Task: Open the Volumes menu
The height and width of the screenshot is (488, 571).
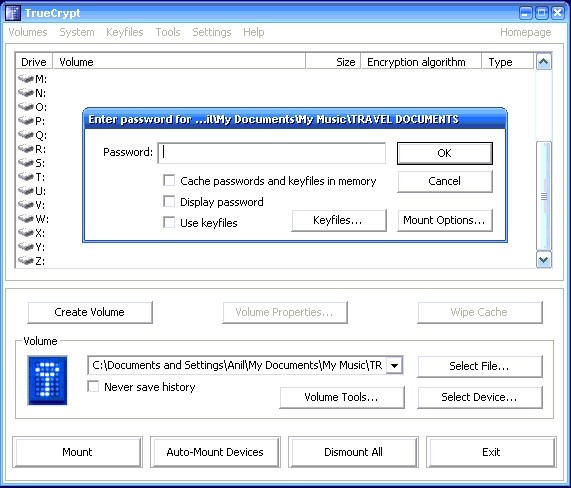Action: coord(28,32)
